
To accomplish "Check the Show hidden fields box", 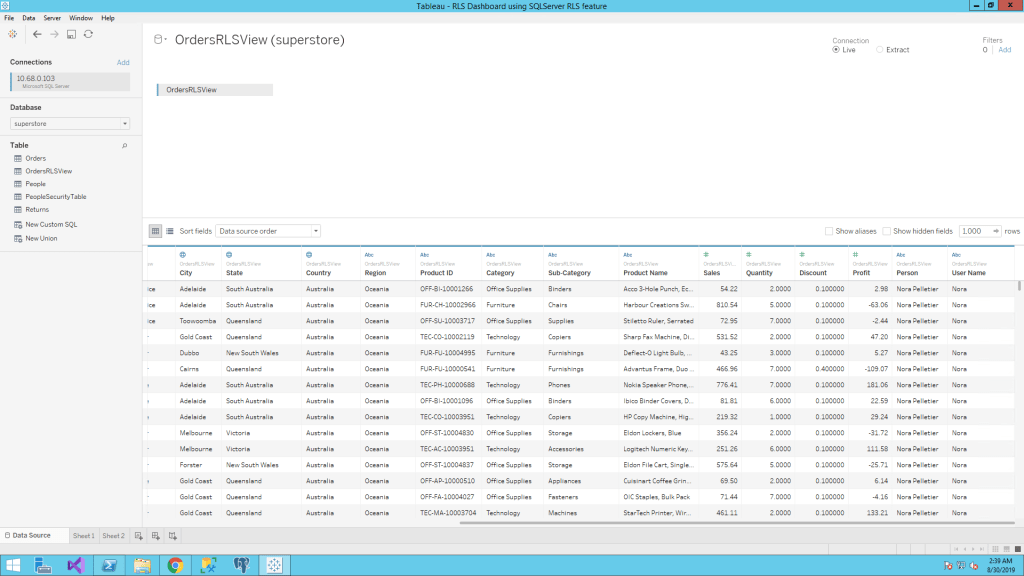I will click(887, 231).
